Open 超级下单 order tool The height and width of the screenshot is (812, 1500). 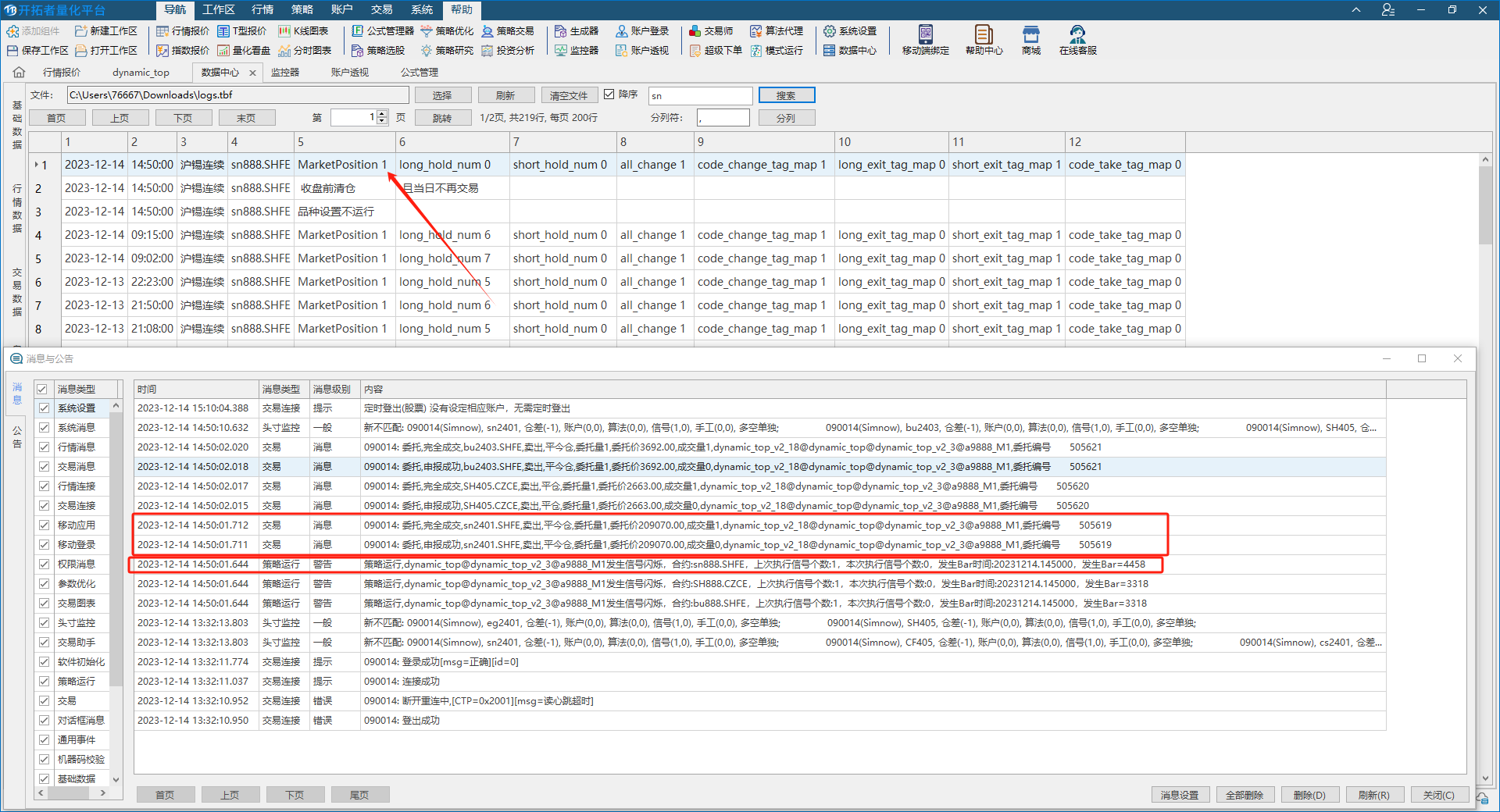[716, 50]
